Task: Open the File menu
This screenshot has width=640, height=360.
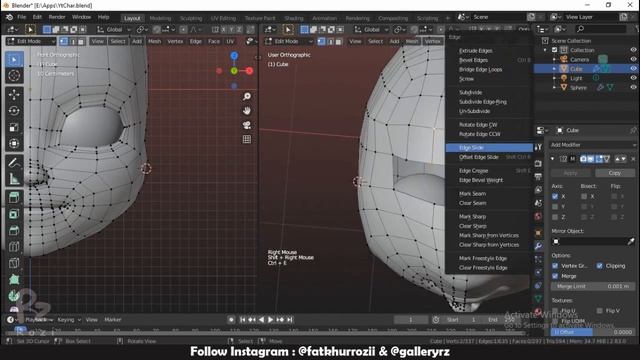Action: (22, 17)
